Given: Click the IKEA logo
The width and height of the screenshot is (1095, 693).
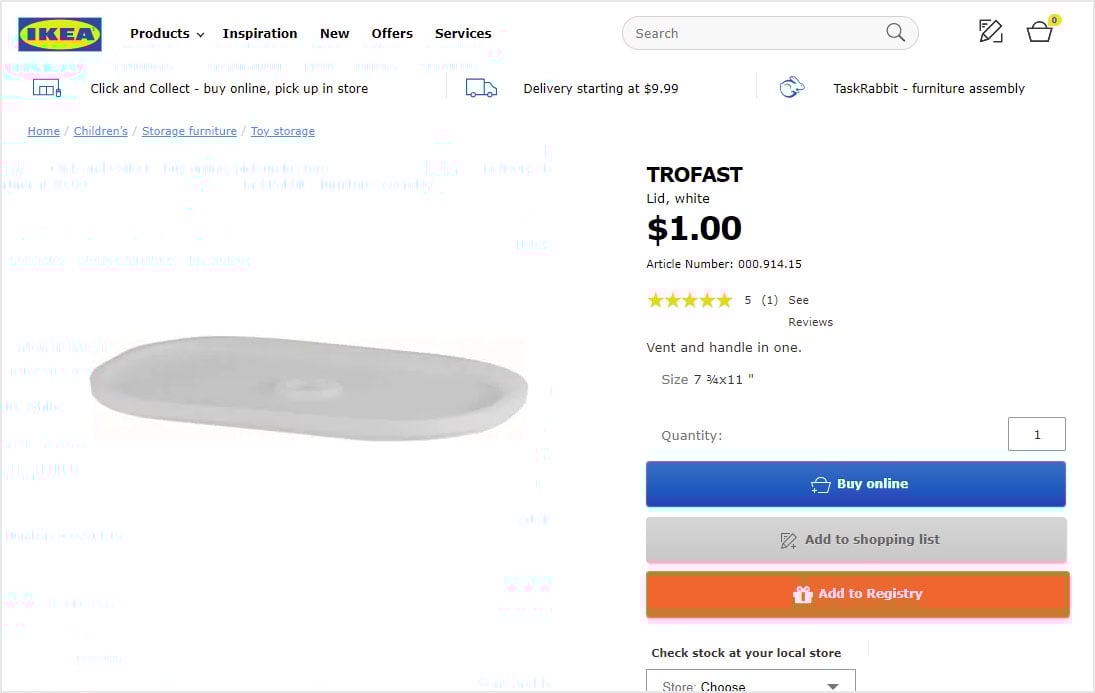Looking at the screenshot, I should [60, 34].
